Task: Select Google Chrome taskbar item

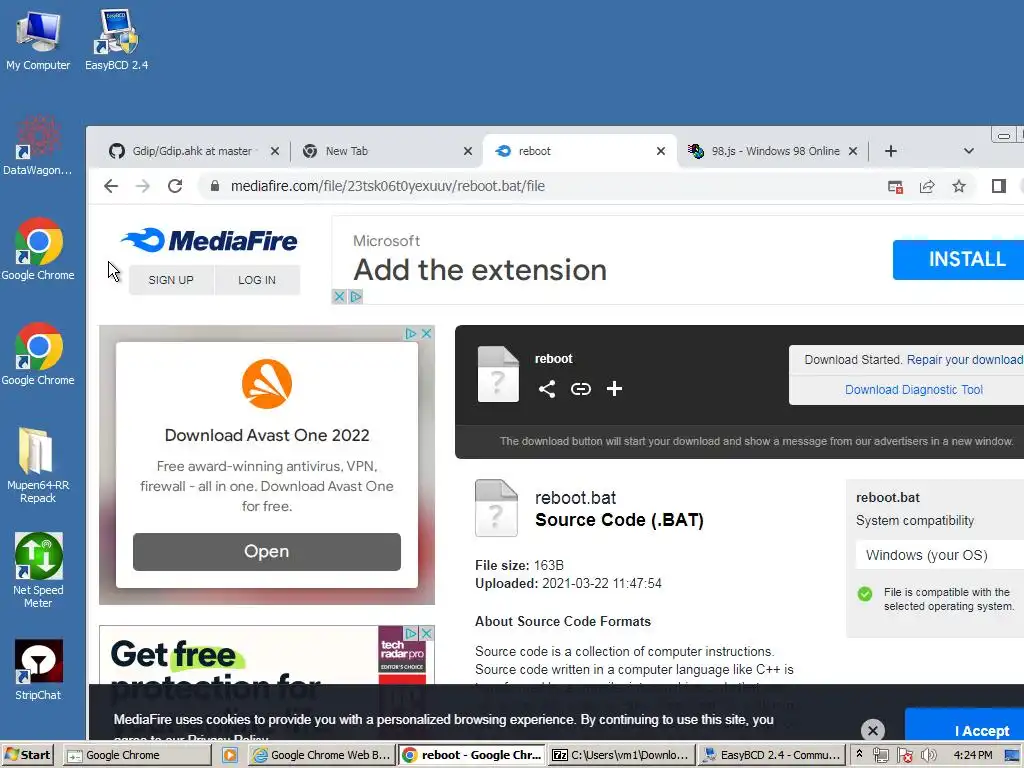Action: point(137,755)
